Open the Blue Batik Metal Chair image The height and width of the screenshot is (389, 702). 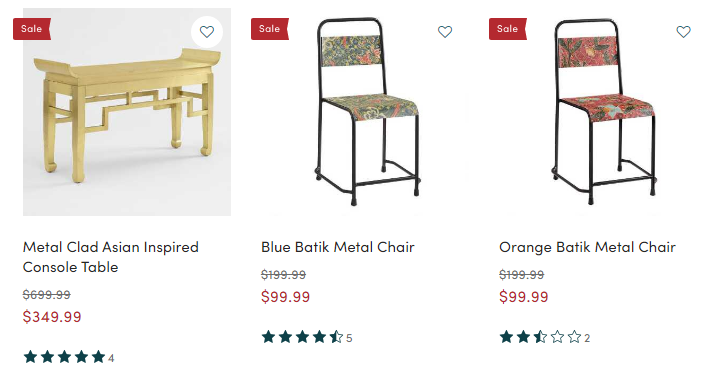[x=365, y=112]
